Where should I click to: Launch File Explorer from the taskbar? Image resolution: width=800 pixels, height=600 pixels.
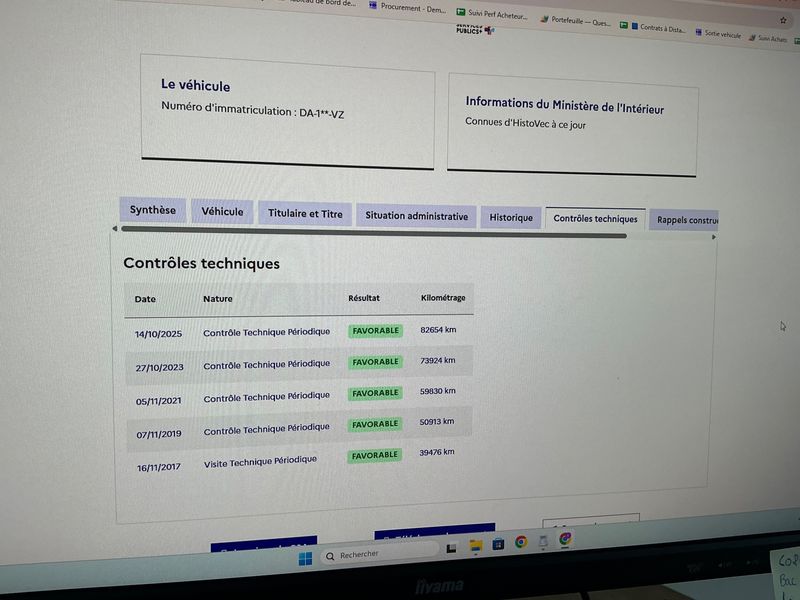coord(476,546)
